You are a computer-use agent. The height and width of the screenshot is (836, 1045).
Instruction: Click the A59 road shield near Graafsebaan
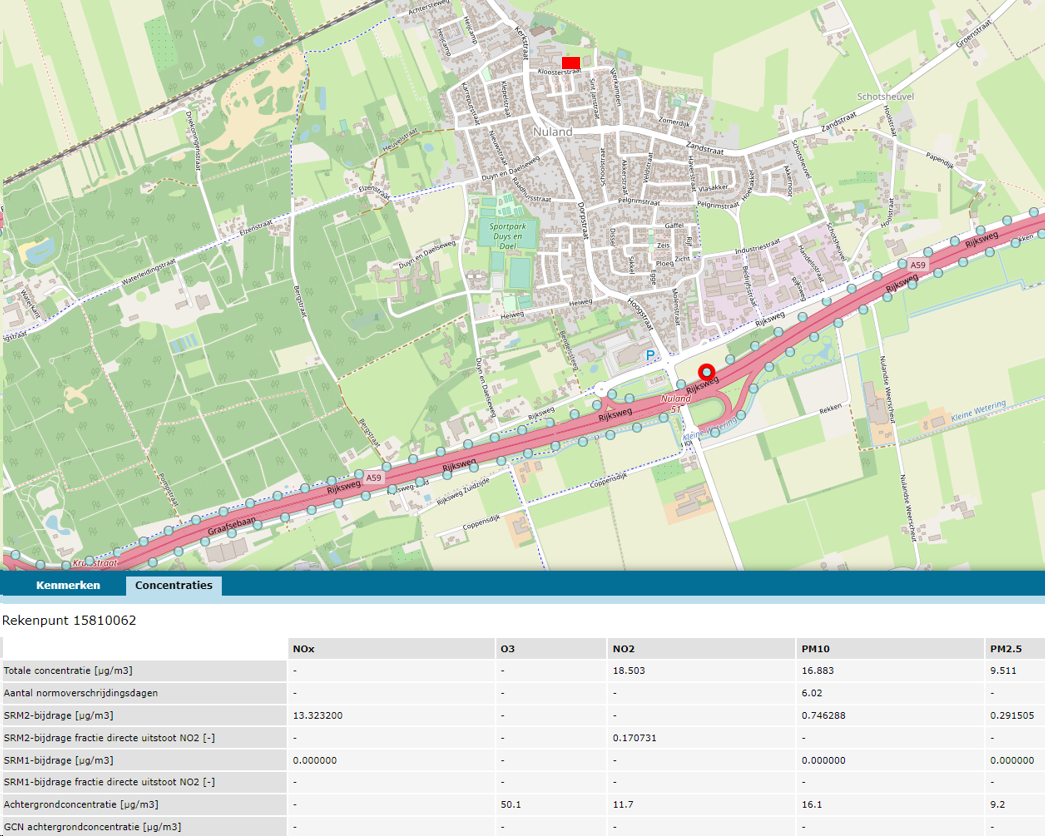pyautogui.click(x=374, y=477)
